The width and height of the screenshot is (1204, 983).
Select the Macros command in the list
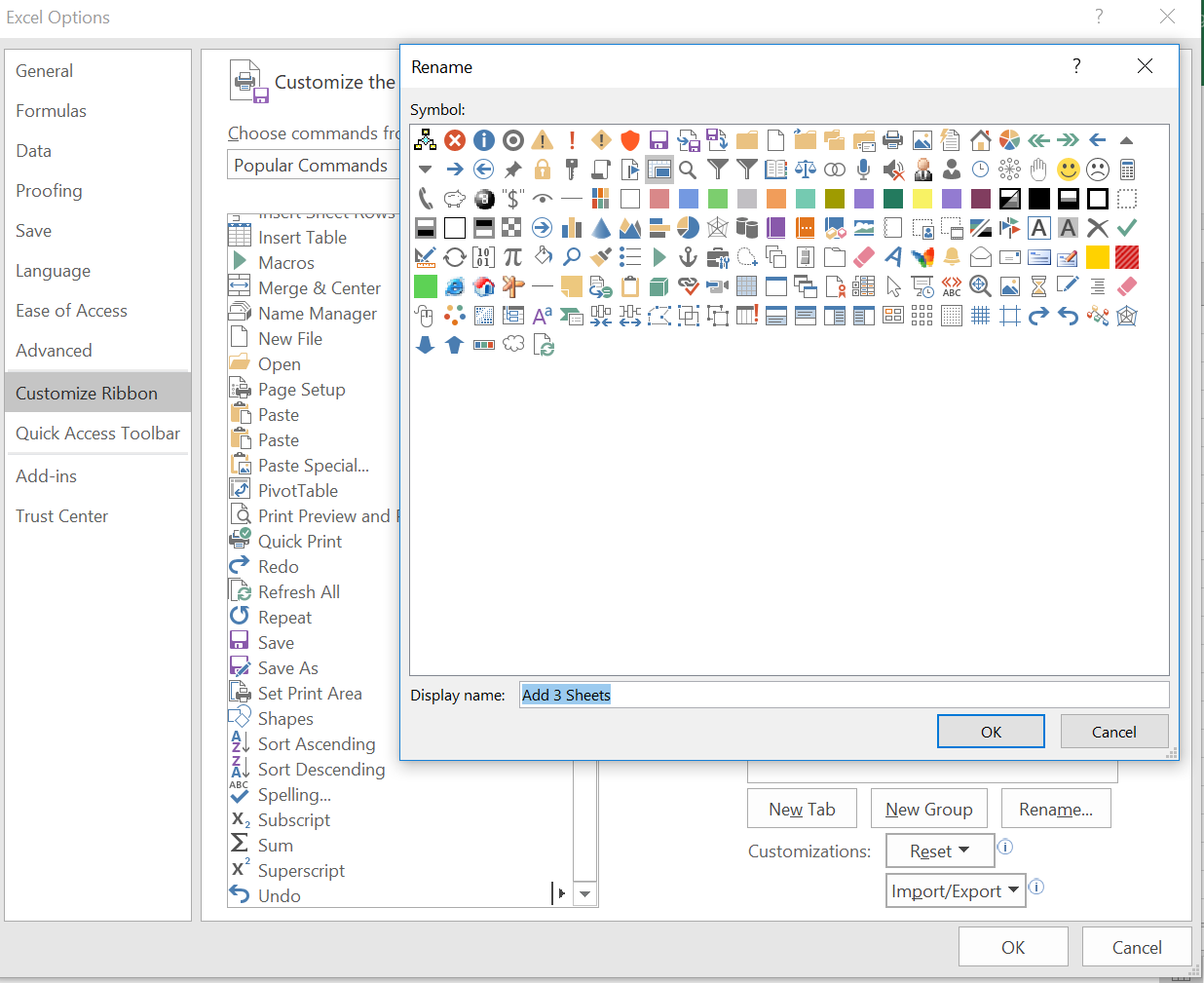point(287,262)
